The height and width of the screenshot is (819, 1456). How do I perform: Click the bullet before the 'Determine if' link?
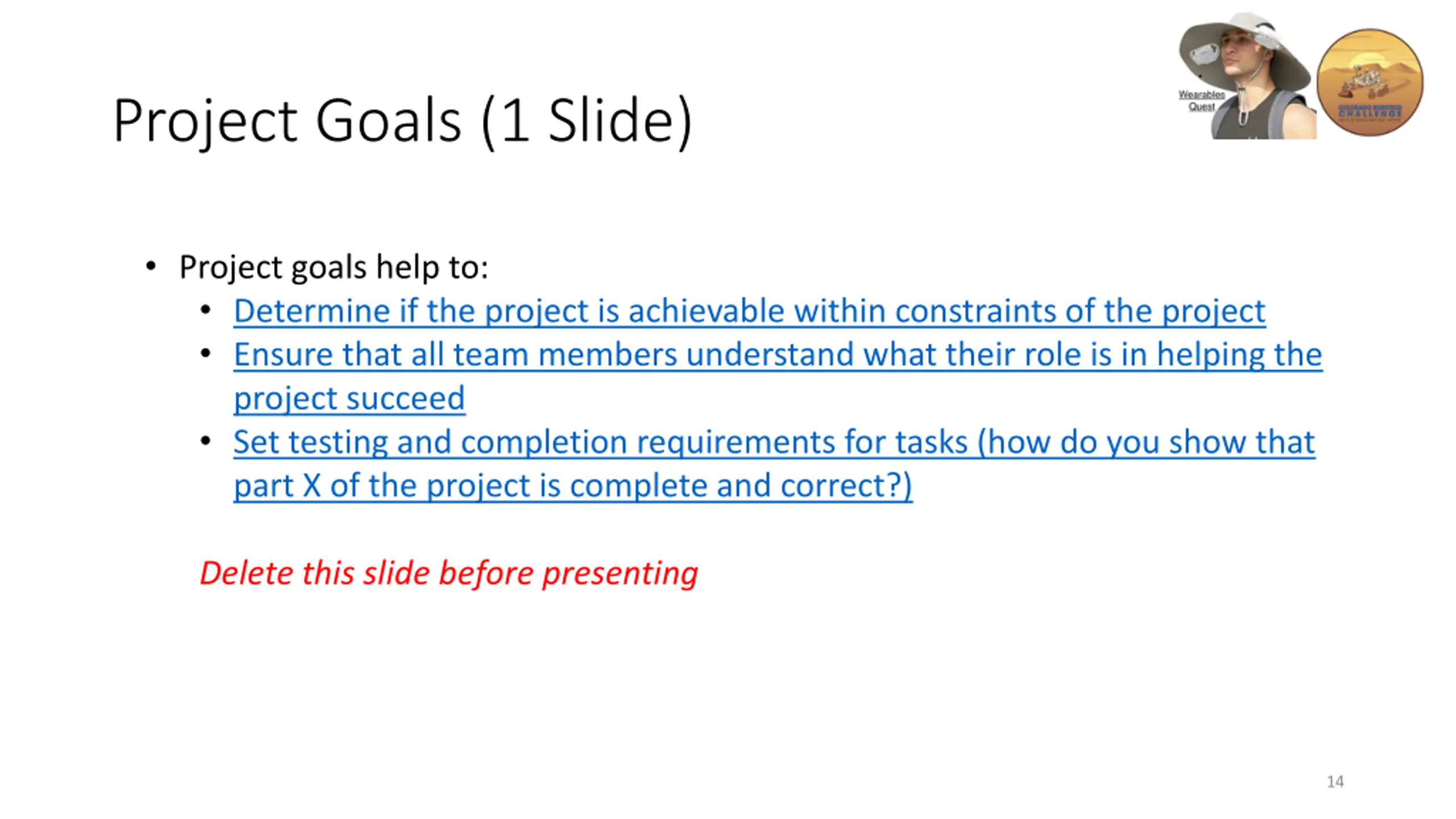[206, 311]
